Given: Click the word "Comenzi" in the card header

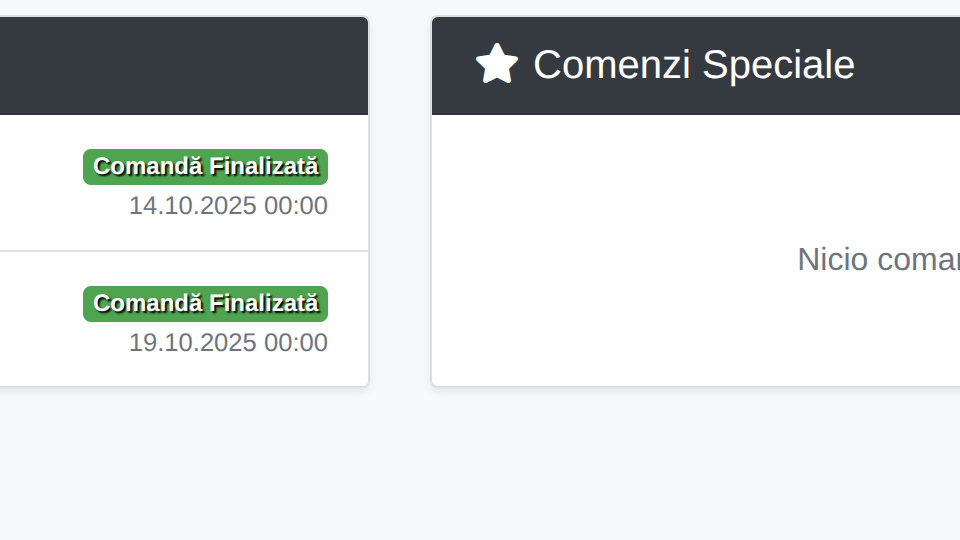Looking at the screenshot, I should [612, 65].
